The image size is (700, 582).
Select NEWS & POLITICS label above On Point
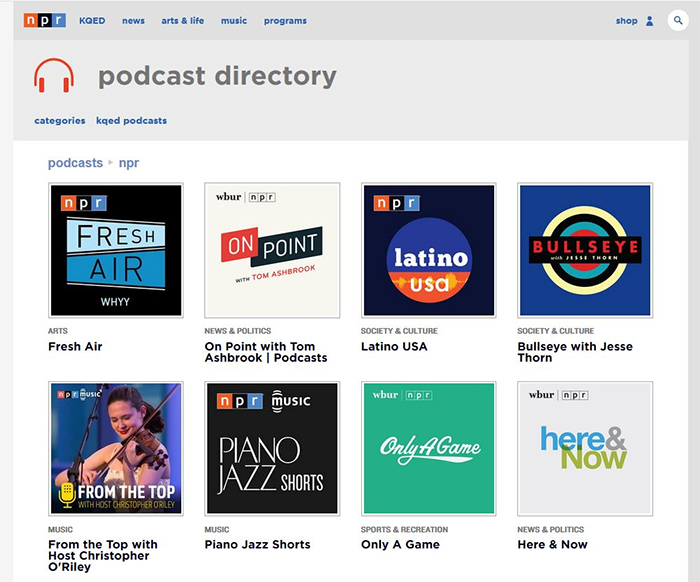tap(238, 331)
